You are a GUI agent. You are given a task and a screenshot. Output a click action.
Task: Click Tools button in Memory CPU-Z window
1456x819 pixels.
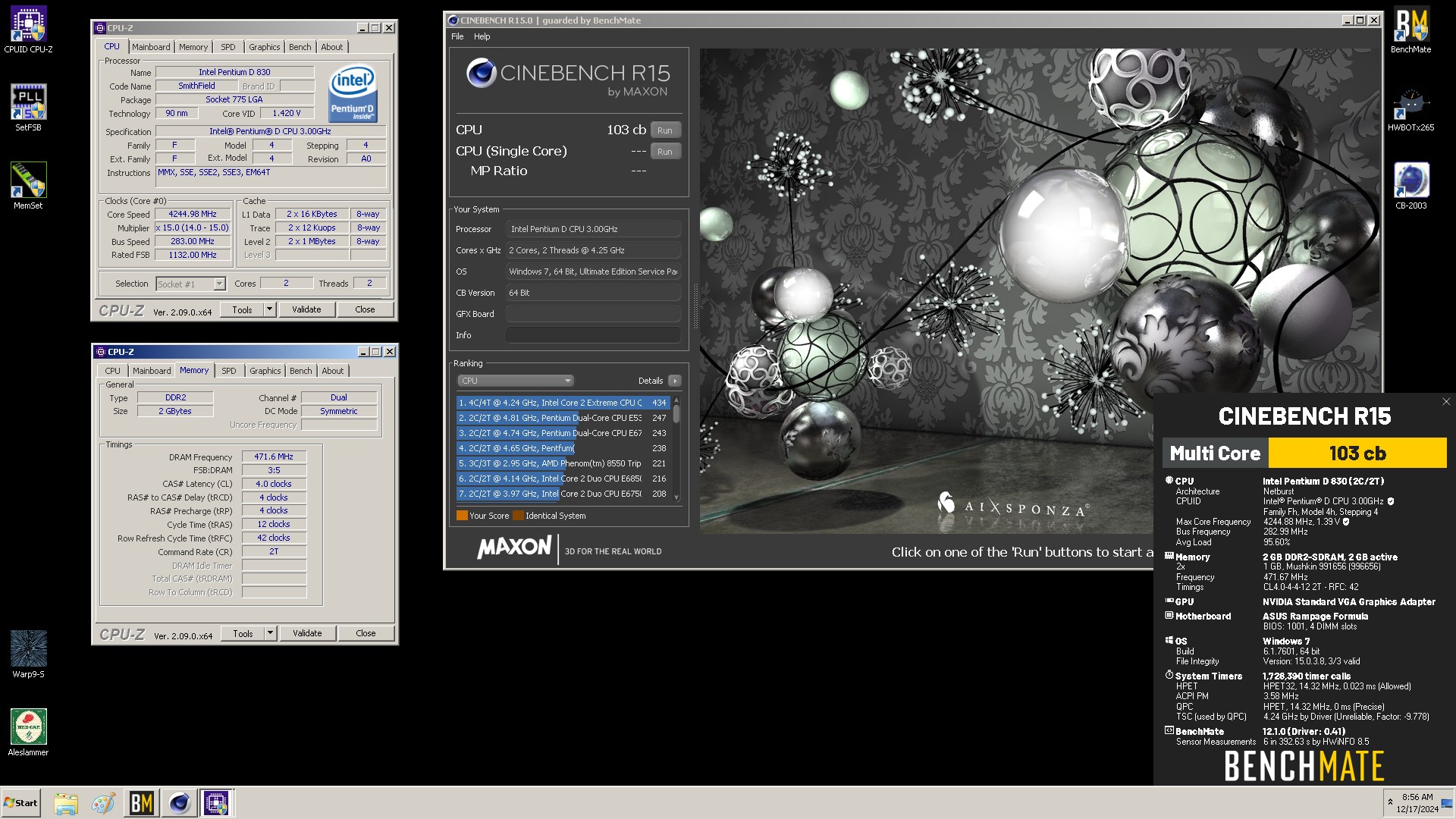(x=243, y=633)
